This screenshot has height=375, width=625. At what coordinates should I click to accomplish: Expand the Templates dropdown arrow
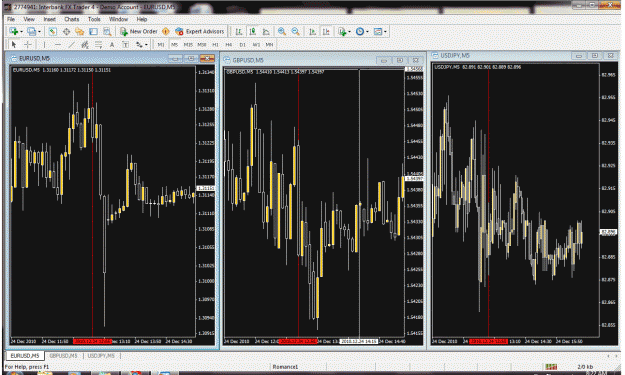coord(385,31)
